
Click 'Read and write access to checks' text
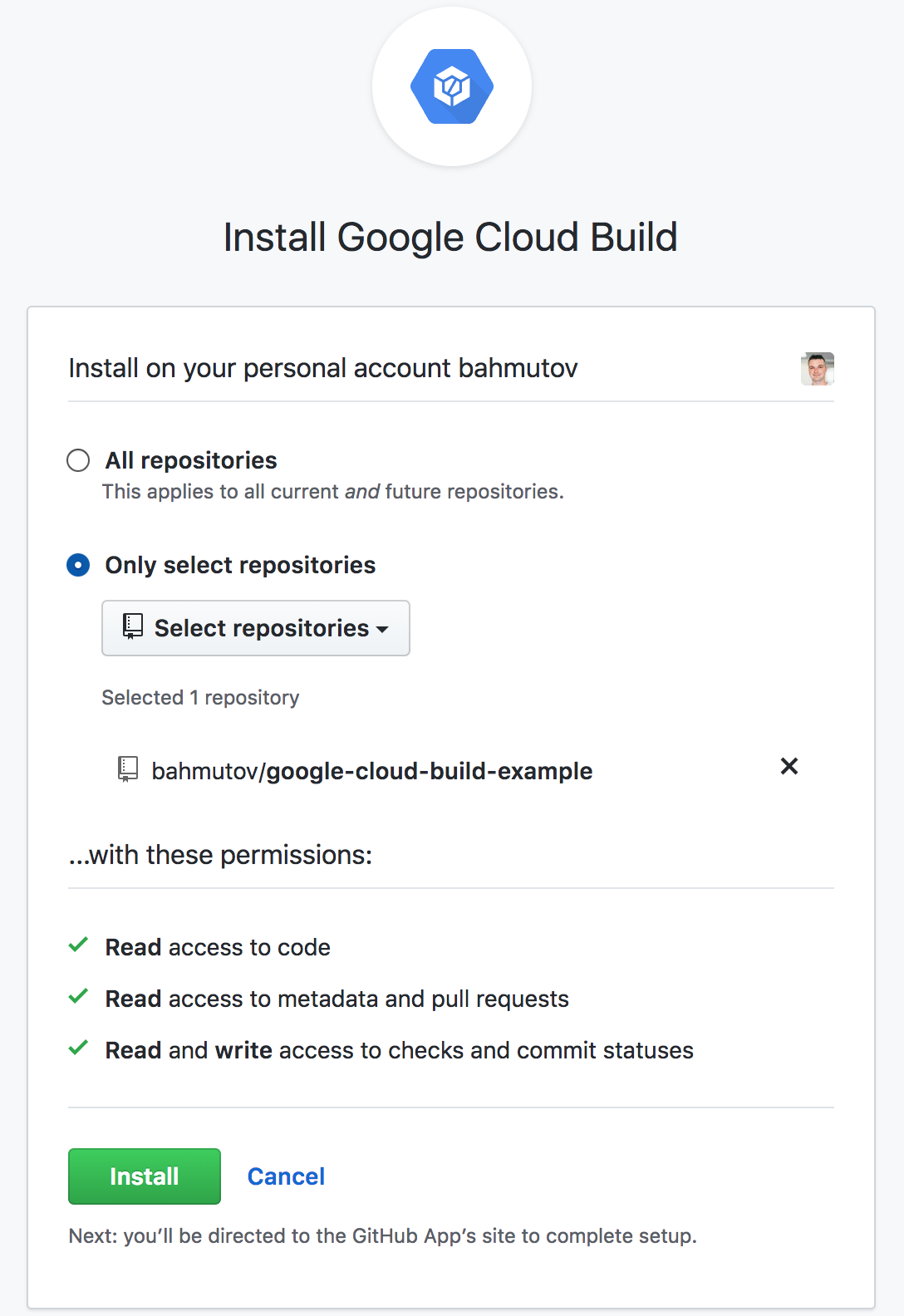click(399, 1050)
